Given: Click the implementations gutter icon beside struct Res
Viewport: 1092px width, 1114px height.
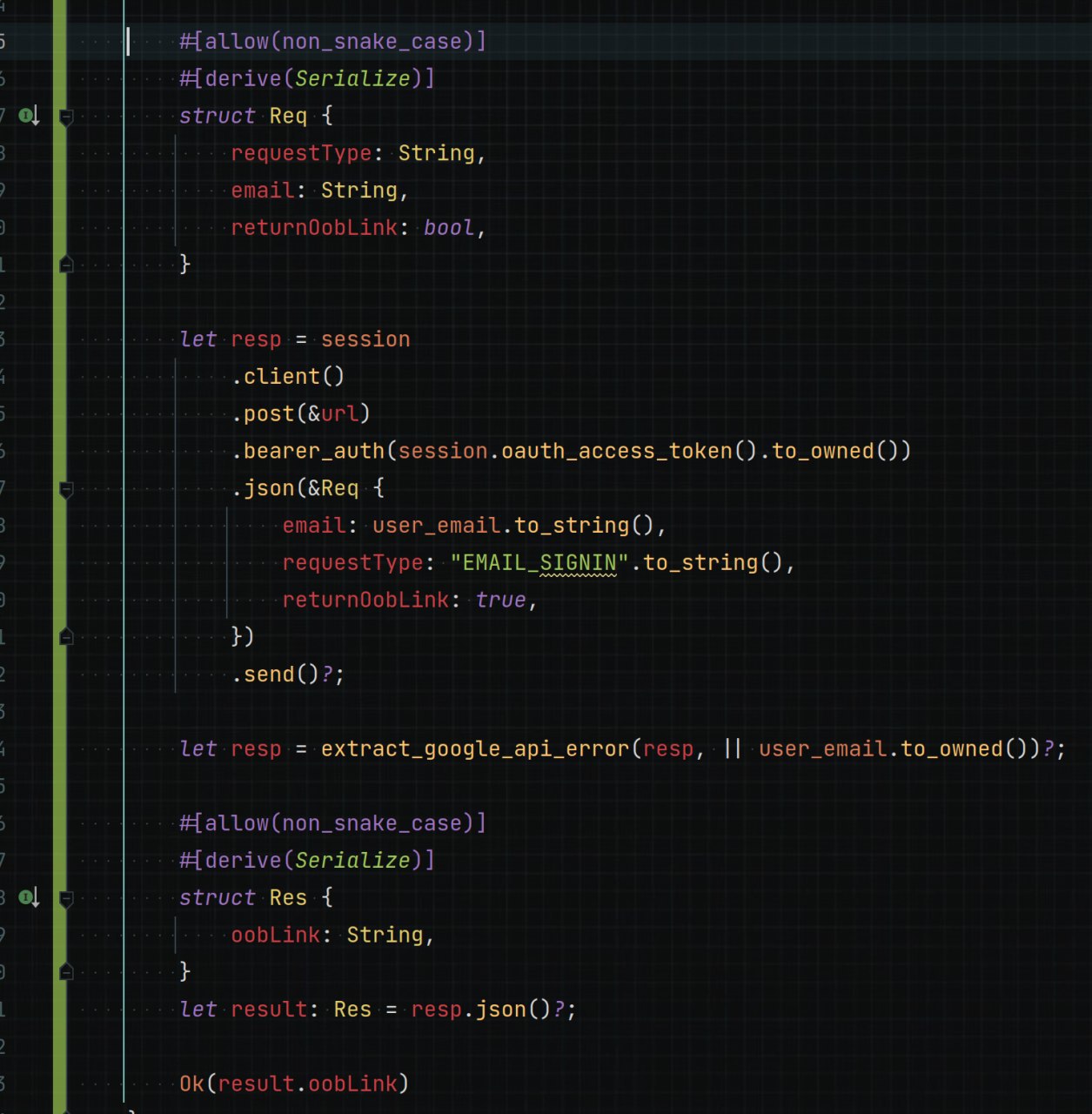Looking at the screenshot, I should [x=29, y=897].
